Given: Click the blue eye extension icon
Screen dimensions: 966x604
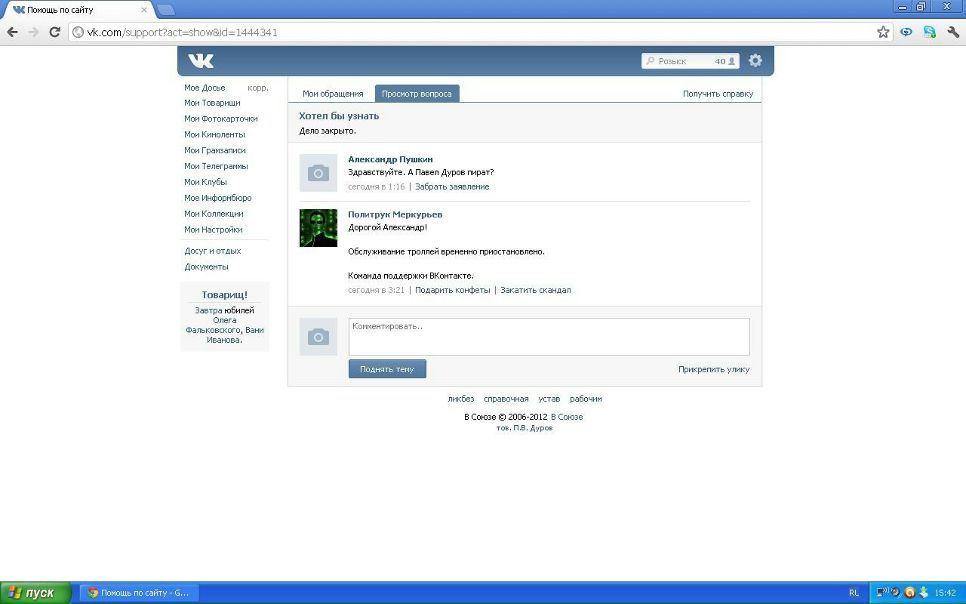Looking at the screenshot, I should click(906, 32).
